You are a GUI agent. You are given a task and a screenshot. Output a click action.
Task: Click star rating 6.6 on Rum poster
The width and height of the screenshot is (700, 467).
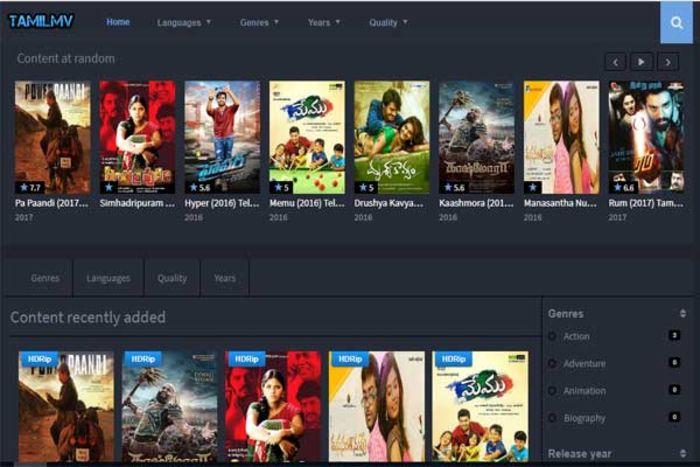624,188
